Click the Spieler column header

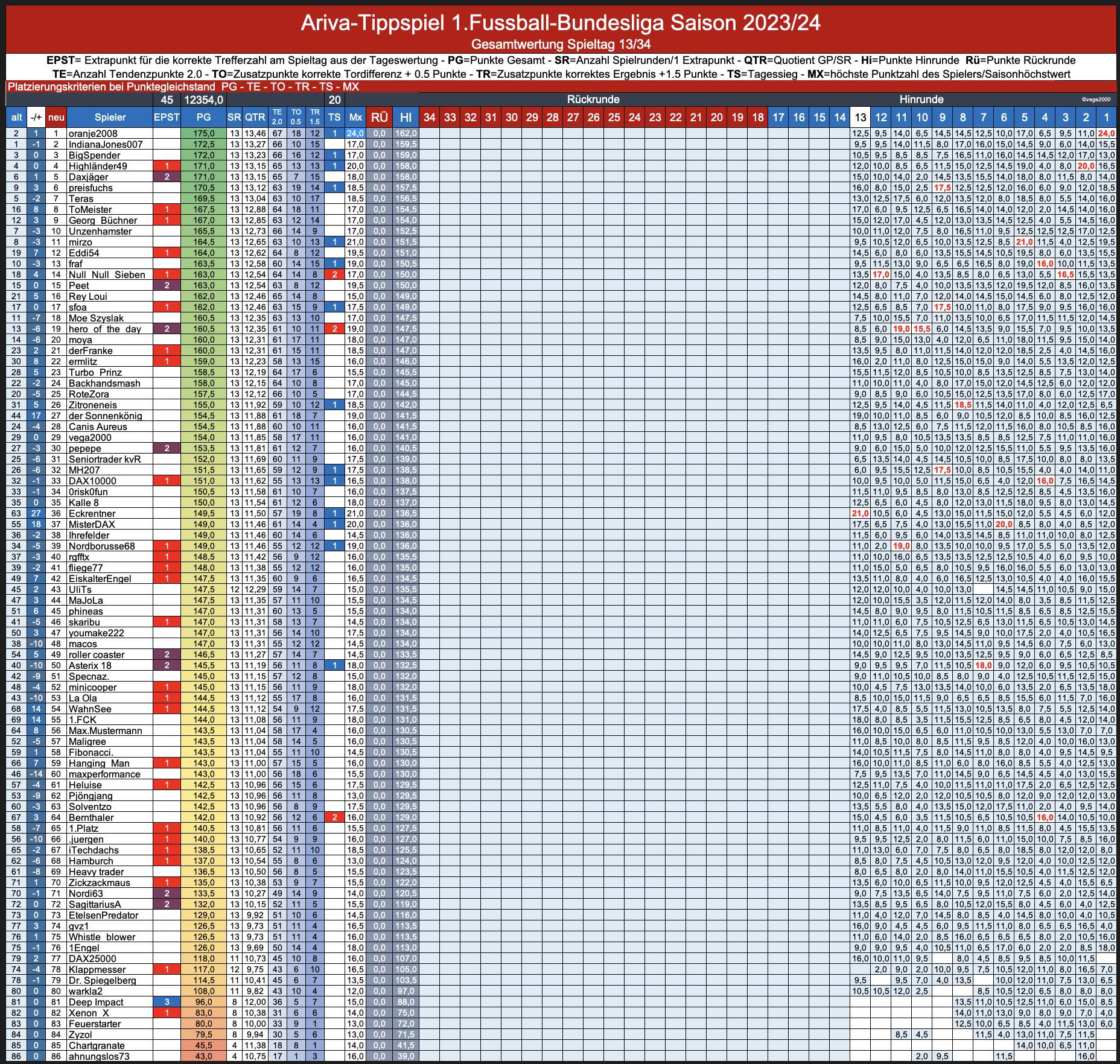click(110, 117)
